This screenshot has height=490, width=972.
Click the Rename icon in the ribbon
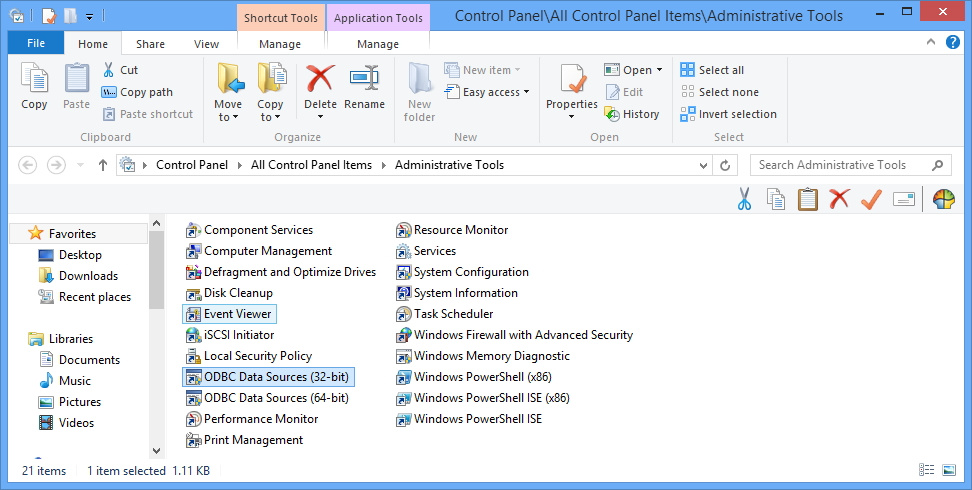pos(364,79)
